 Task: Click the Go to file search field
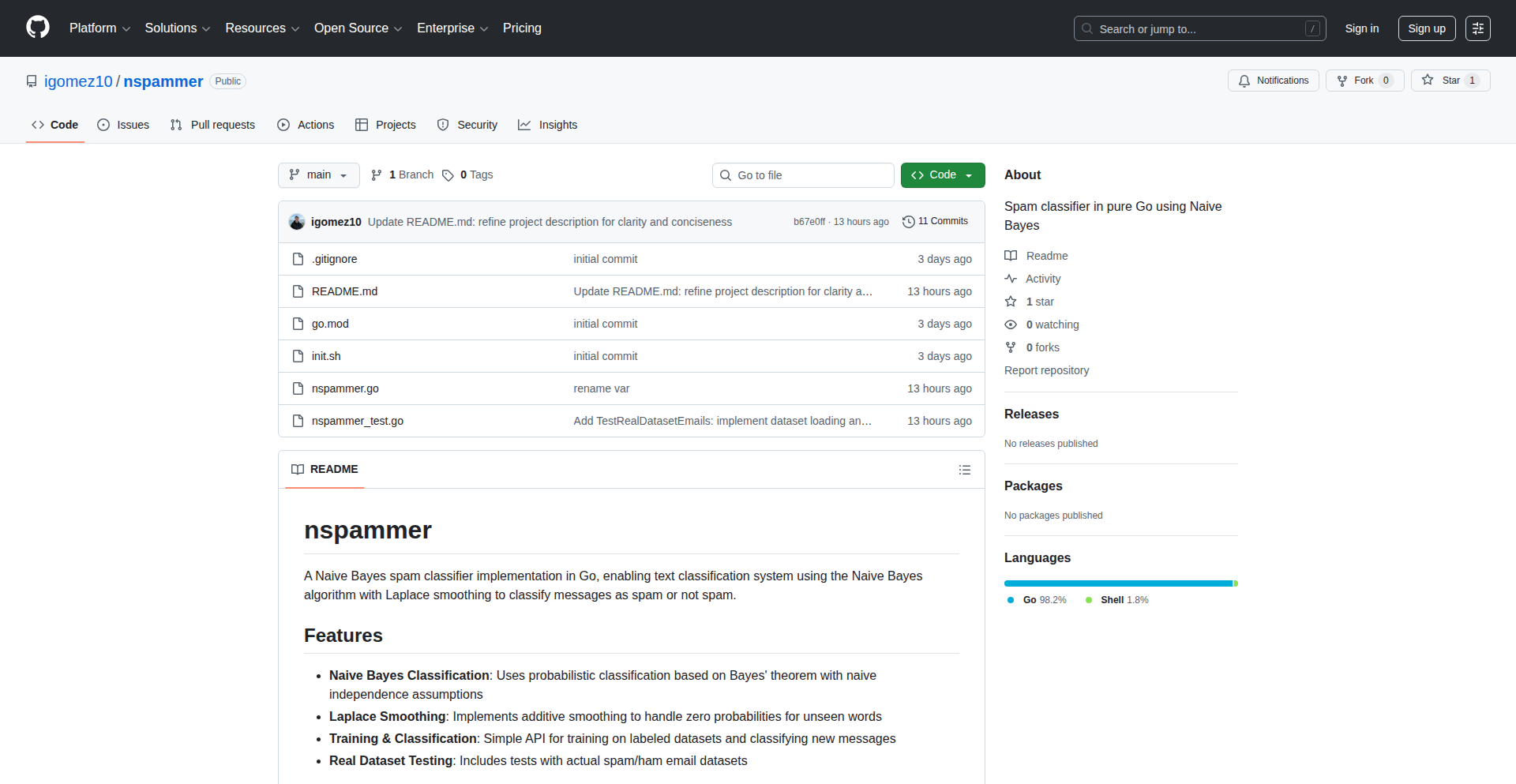(x=803, y=175)
